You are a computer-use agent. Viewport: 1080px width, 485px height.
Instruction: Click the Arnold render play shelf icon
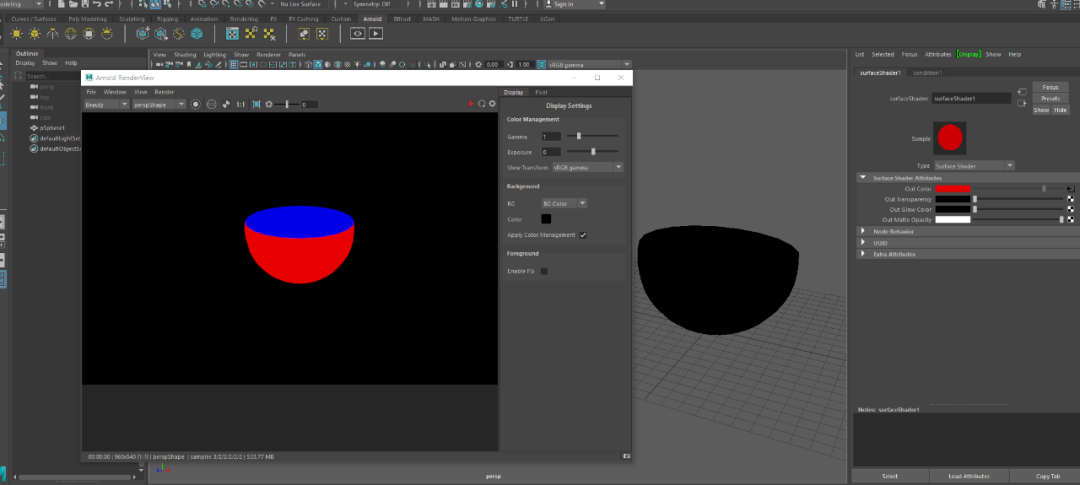click(375, 33)
